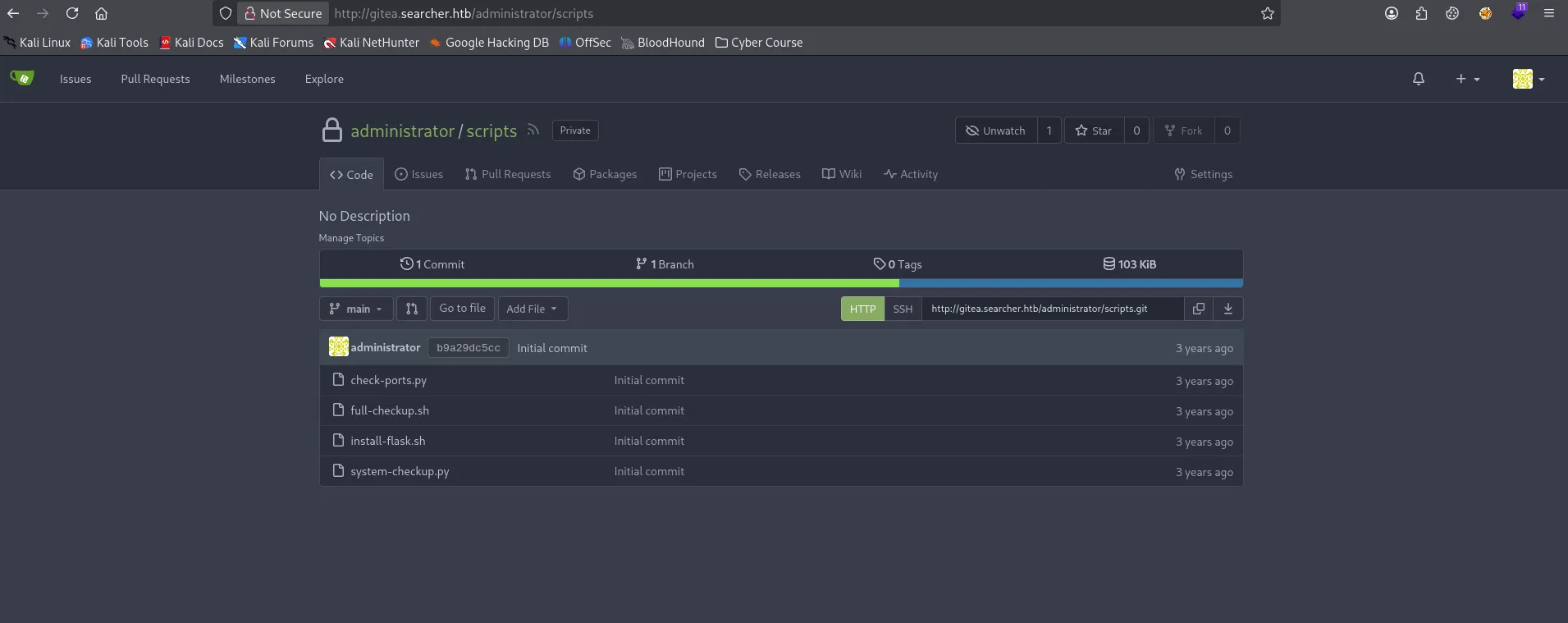Screen dimensions: 1568x623
Task: Open the repository Pull Requests tab
Action: click(x=508, y=174)
